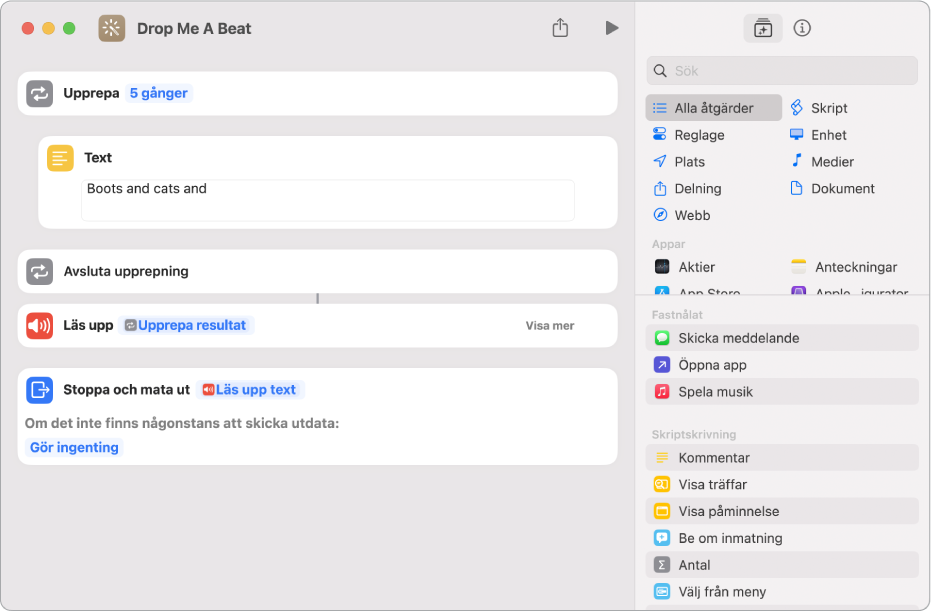Click the Läs upp text variable token
The width and height of the screenshot is (931, 612).
coord(250,389)
